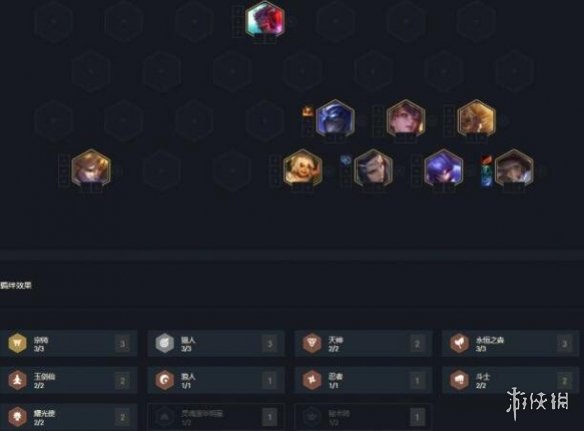Select the 永恒之森 3/3 trait entry

click(510, 343)
